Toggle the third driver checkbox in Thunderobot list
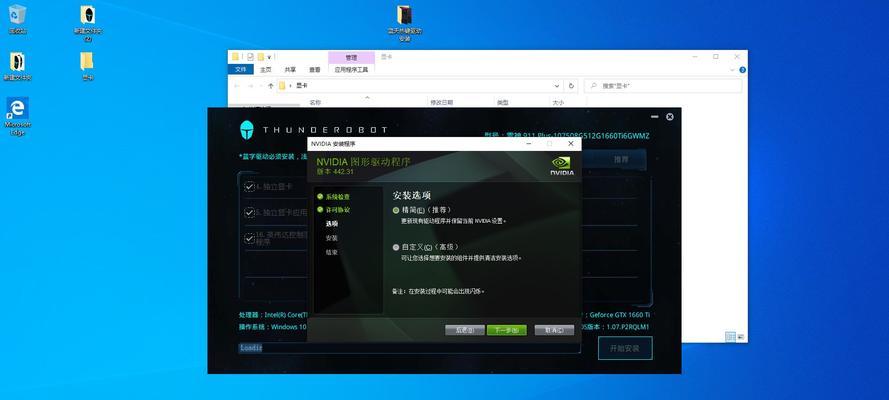The width and height of the screenshot is (889, 400). pyautogui.click(x=249, y=238)
